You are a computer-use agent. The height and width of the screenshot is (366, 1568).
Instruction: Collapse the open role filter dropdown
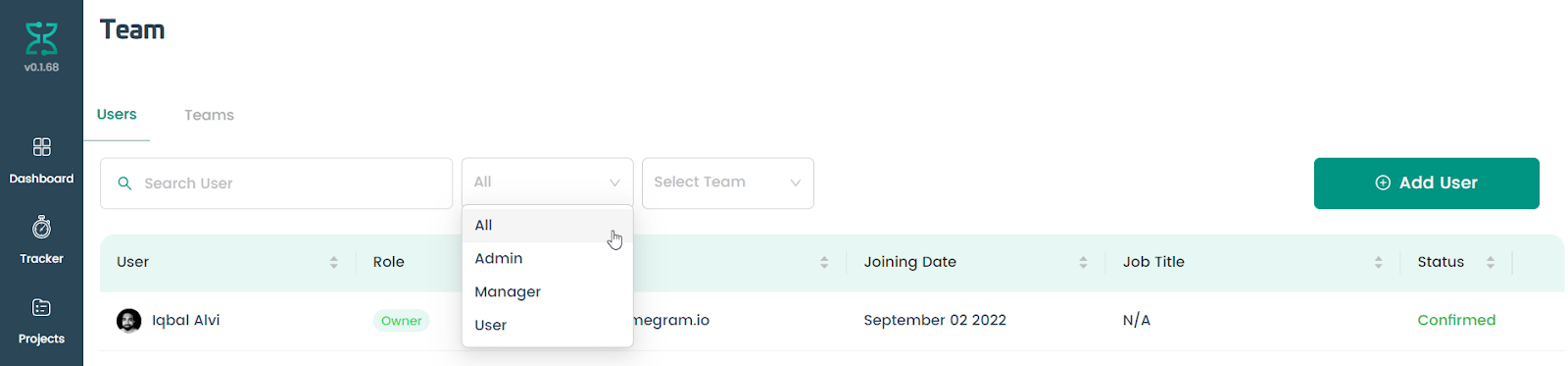tap(547, 183)
